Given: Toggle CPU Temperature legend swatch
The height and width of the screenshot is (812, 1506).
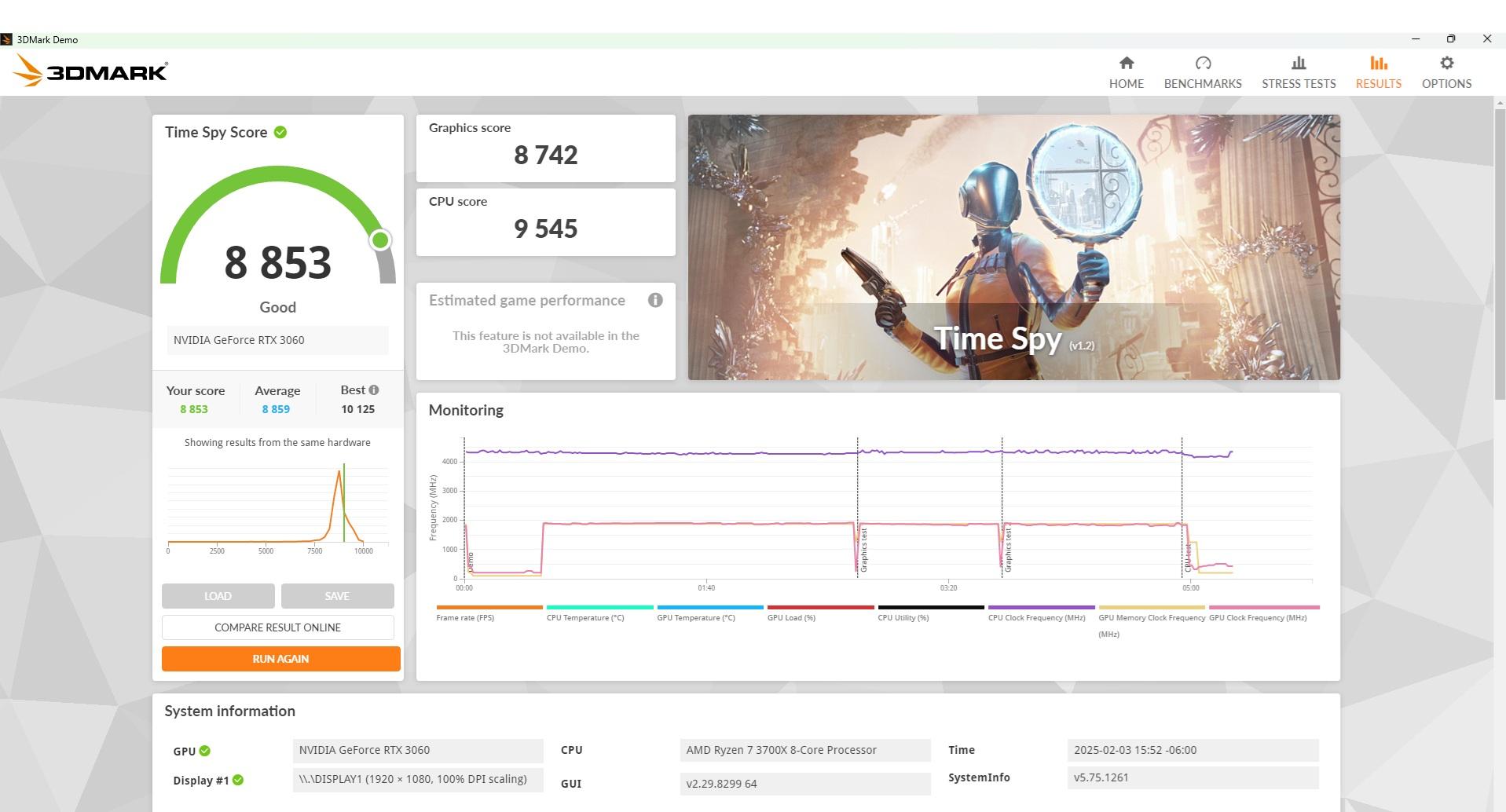Looking at the screenshot, I should 599,607.
